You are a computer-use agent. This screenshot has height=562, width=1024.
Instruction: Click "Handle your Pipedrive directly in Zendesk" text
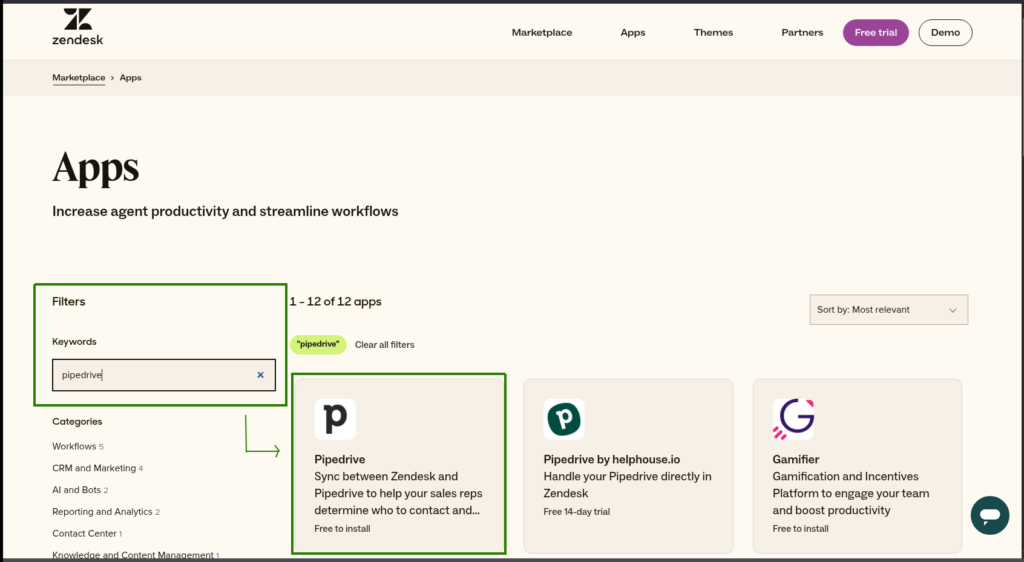pos(628,485)
